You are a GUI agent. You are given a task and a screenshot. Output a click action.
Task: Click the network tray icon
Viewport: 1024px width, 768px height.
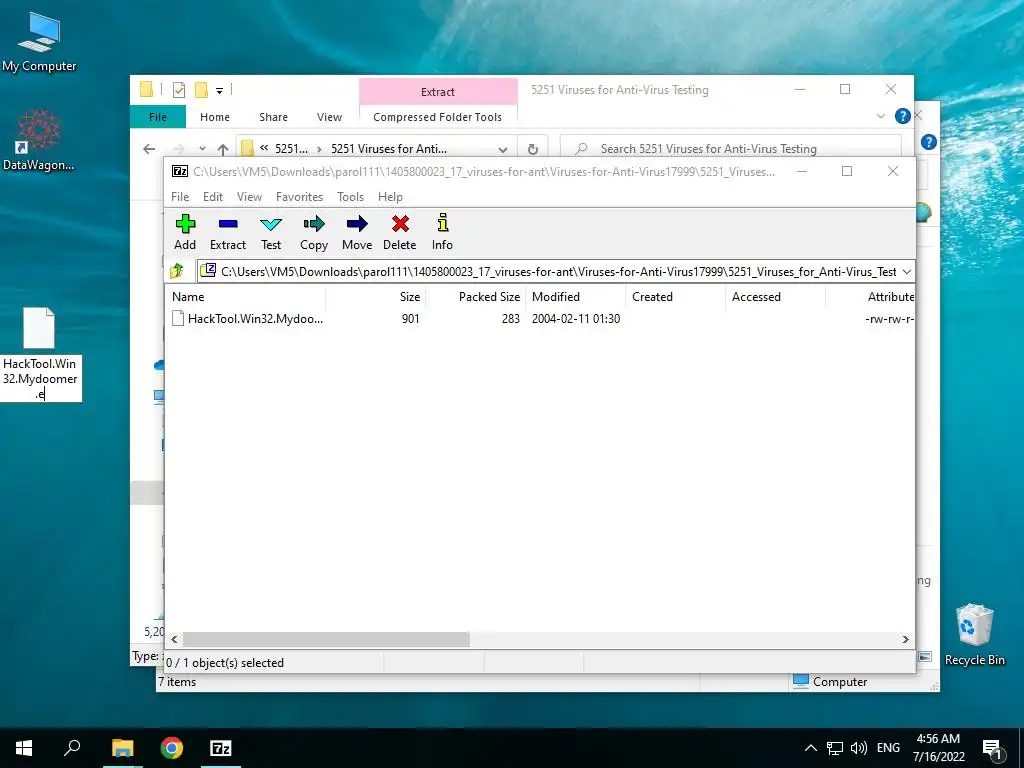click(x=835, y=748)
